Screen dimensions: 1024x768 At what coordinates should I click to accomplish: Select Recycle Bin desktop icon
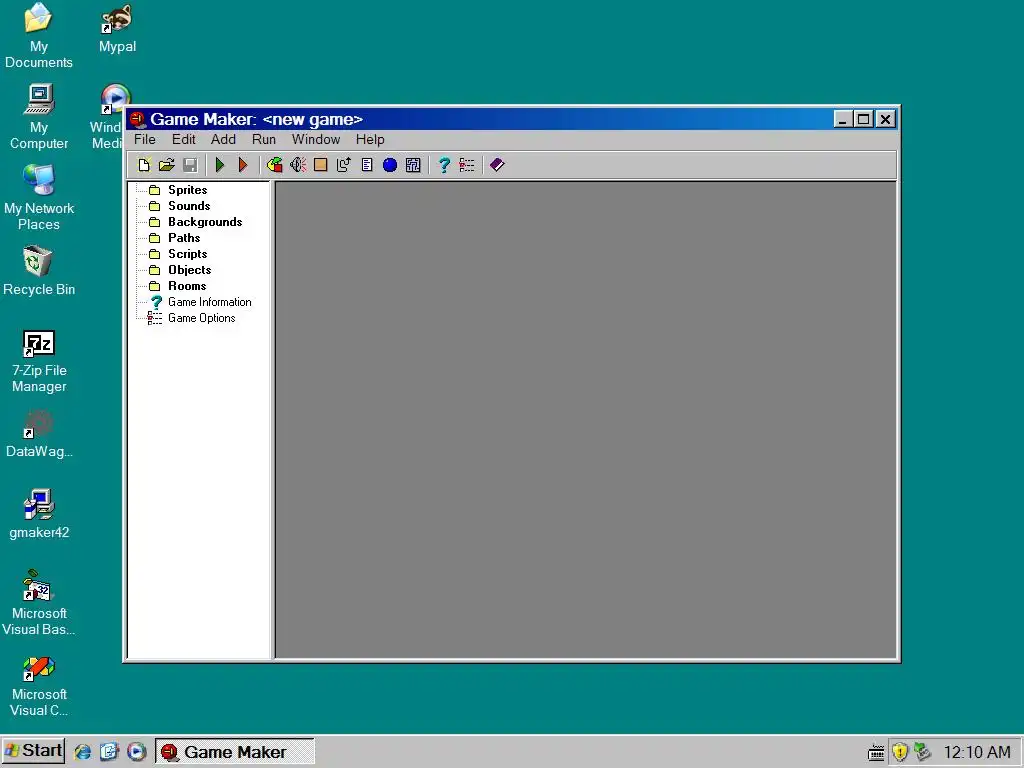click(x=39, y=271)
